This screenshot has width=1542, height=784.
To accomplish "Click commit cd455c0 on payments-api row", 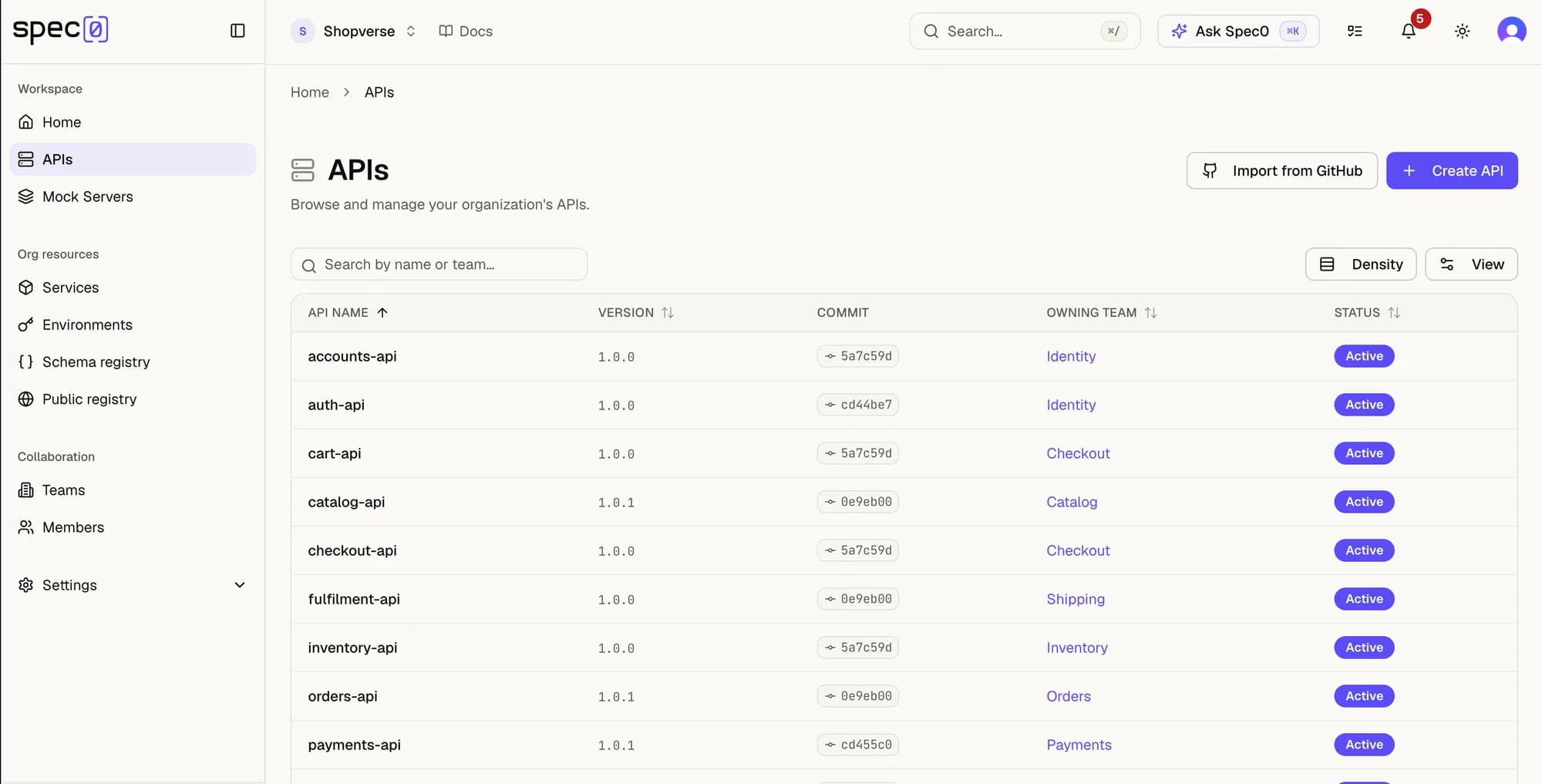I will click(x=857, y=745).
